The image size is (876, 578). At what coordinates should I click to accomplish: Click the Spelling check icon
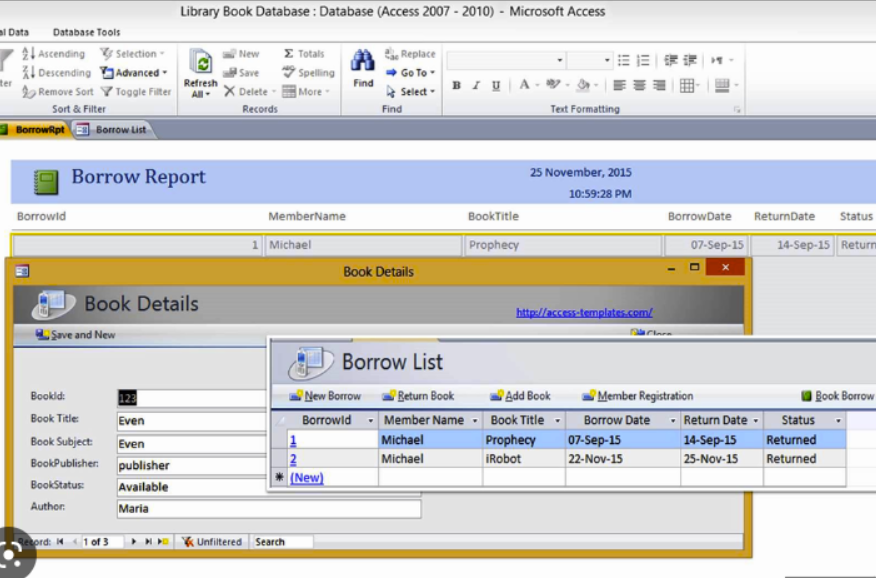[x=289, y=73]
